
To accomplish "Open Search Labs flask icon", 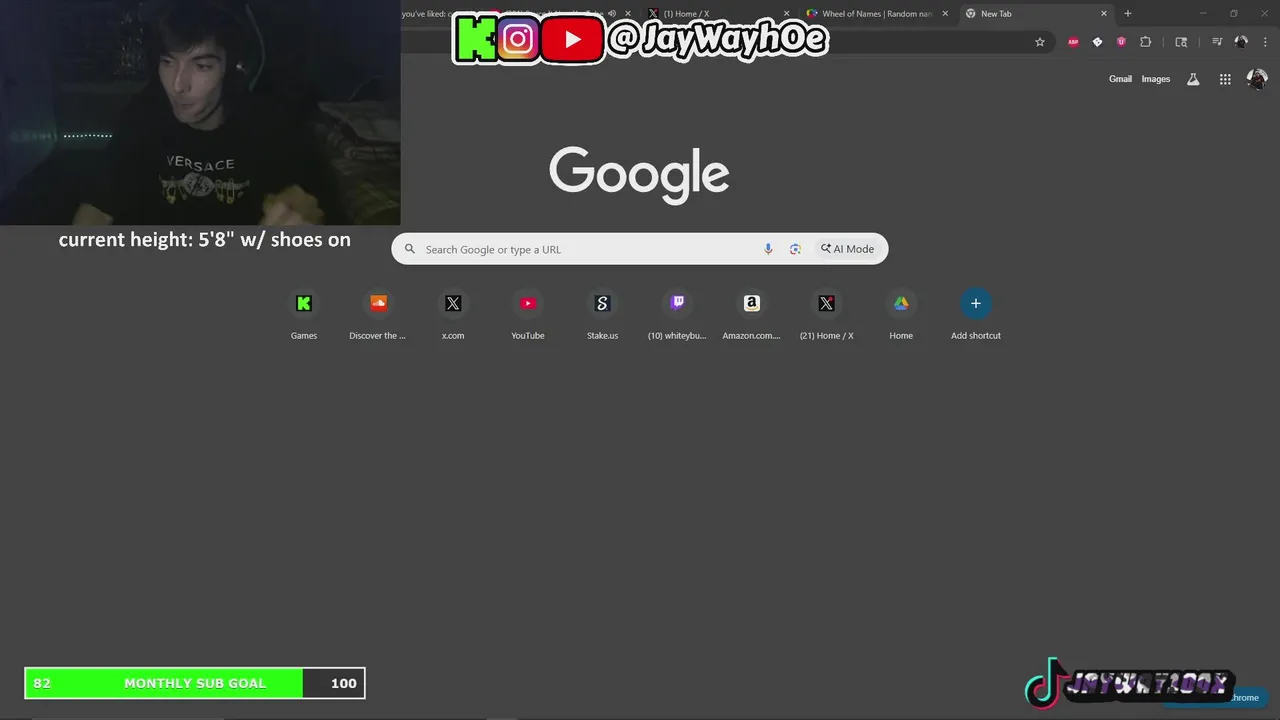I will pos(1193,79).
